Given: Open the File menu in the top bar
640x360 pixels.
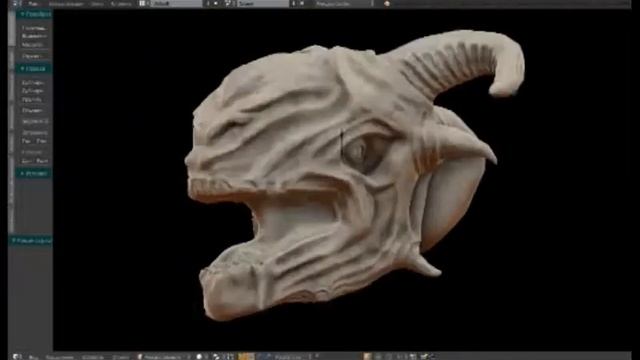Looking at the screenshot, I should point(33,4).
